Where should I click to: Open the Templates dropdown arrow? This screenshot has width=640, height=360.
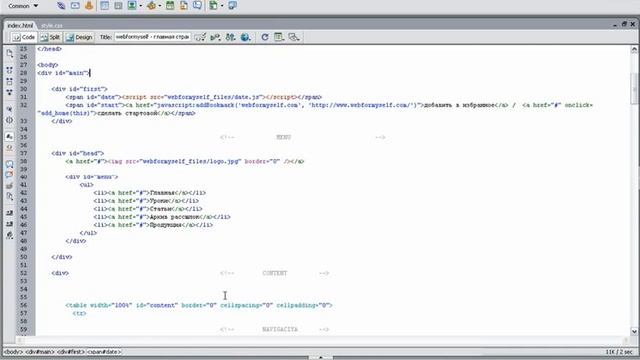[x=222, y=6]
